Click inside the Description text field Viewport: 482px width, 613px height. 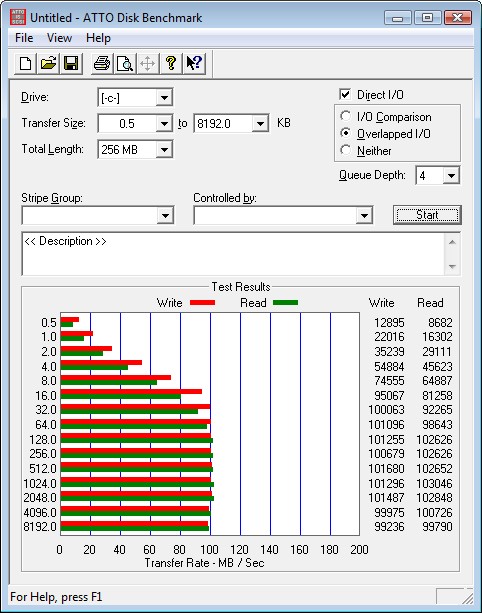coord(233,254)
